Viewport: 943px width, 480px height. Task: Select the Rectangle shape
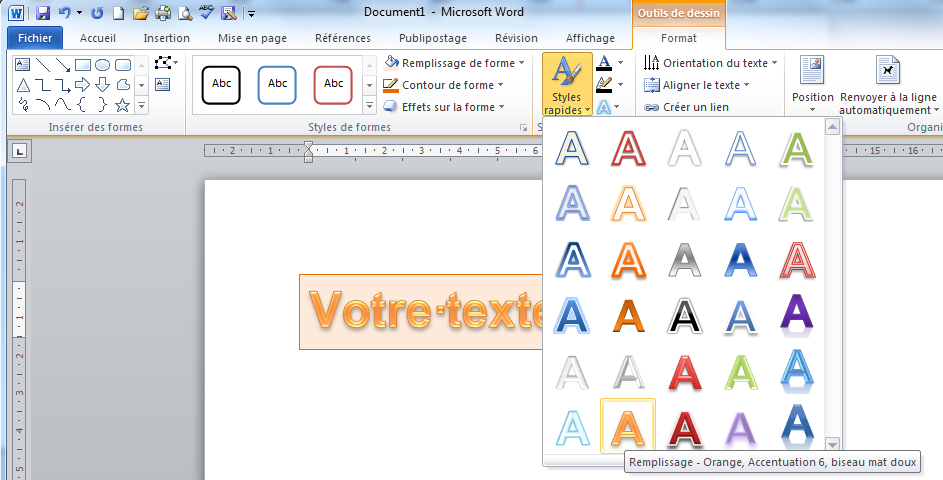click(82, 65)
